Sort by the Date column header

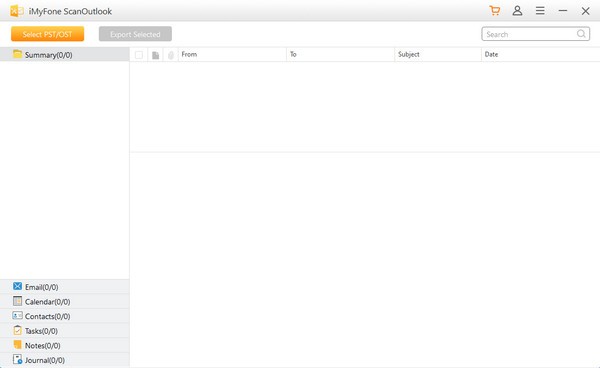coord(540,54)
